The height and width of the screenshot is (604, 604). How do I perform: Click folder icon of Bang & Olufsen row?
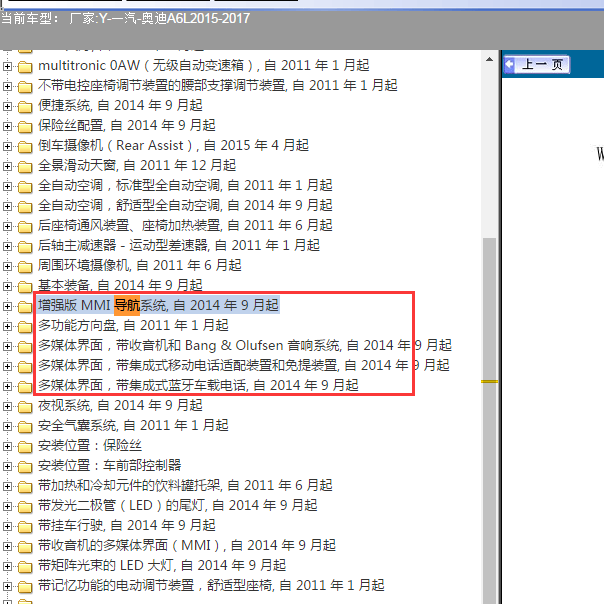point(25,347)
